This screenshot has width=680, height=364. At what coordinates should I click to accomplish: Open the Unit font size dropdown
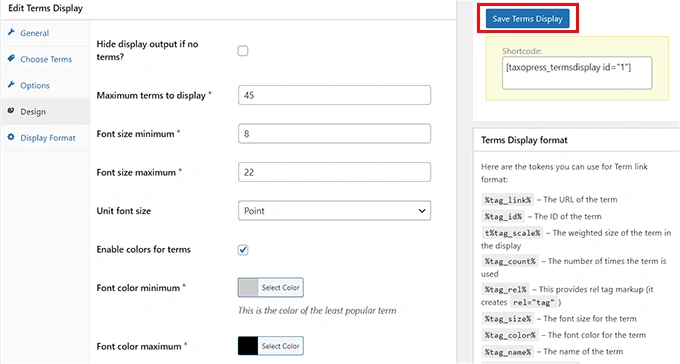pyautogui.click(x=334, y=211)
